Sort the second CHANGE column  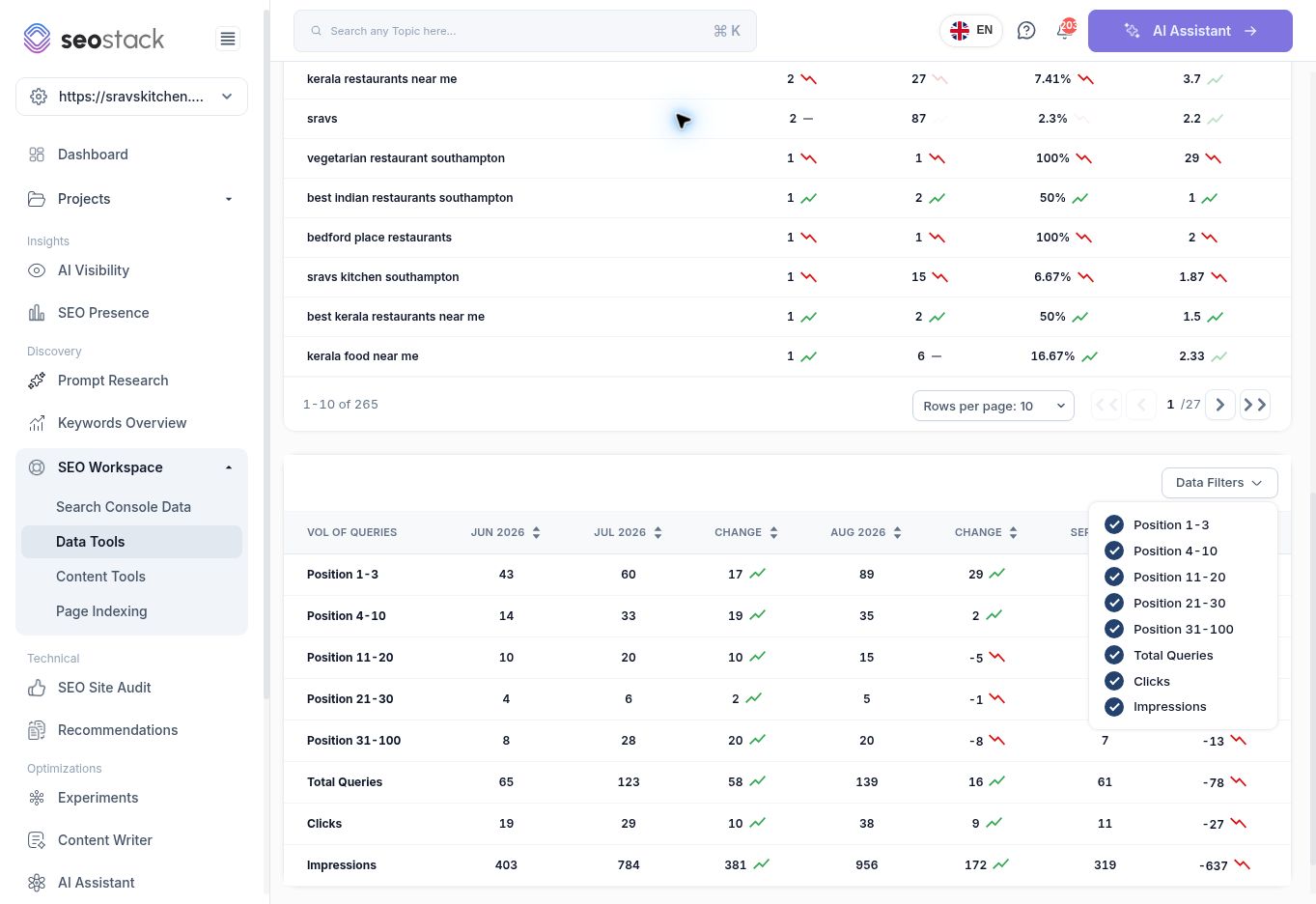click(1013, 532)
